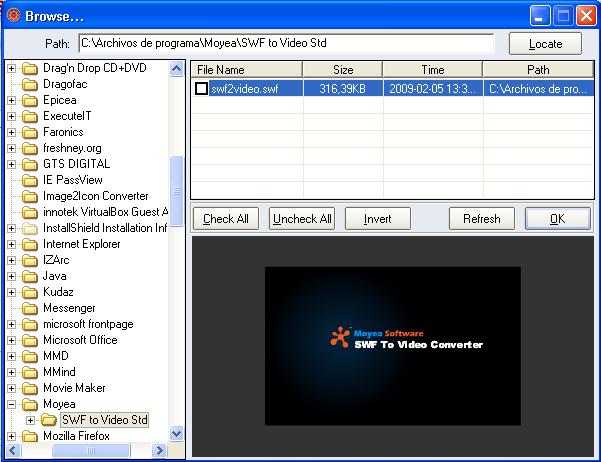Click the Java folder icon

coord(30,276)
